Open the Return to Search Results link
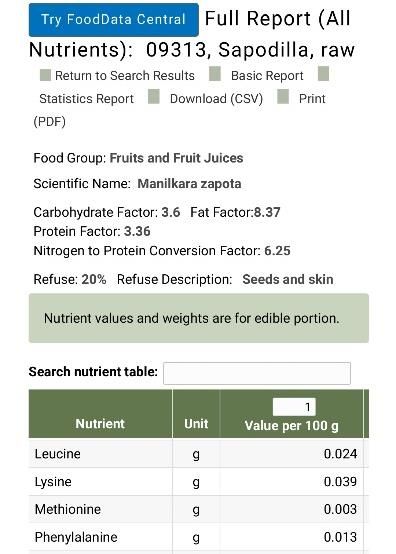Viewport: 396px width, 554px height. click(x=125, y=76)
